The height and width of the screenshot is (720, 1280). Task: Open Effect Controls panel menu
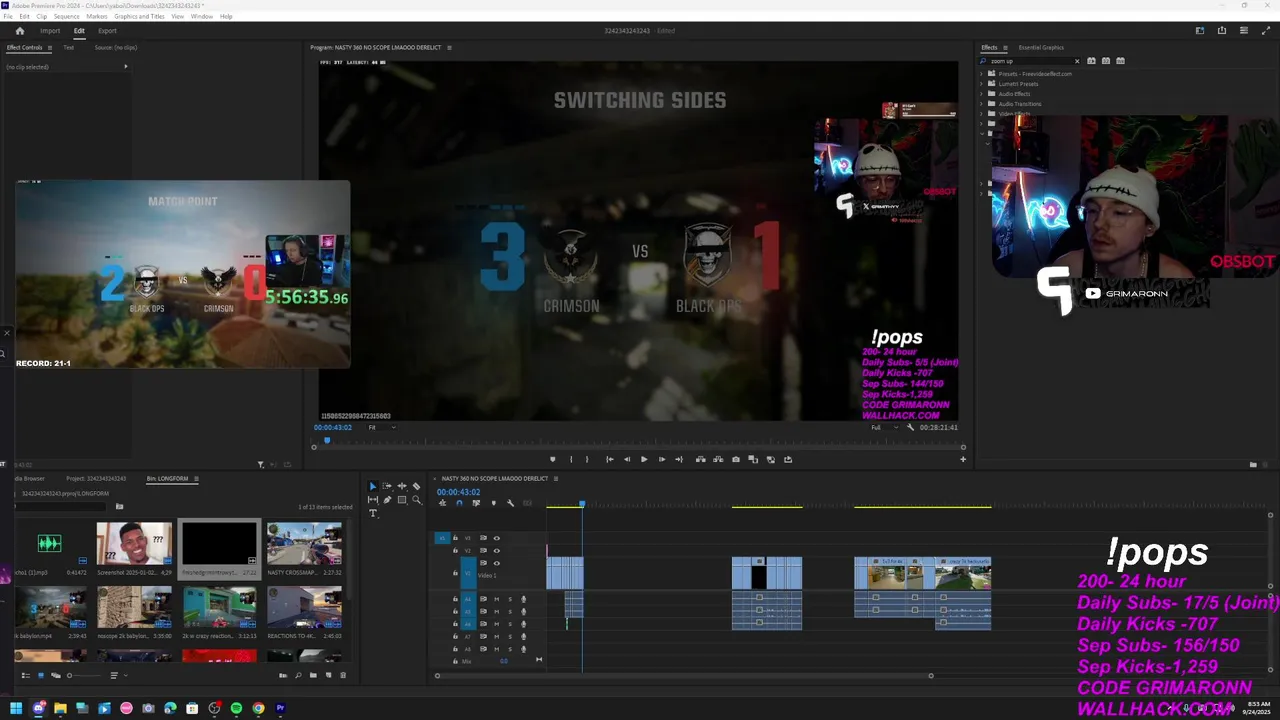pyautogui.click(x=52, y=47)
